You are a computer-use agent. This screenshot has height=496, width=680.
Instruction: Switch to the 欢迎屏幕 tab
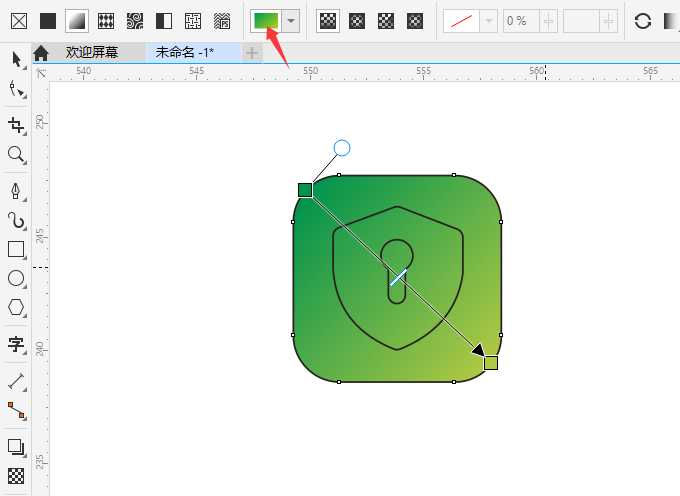[x=92, y=52]
